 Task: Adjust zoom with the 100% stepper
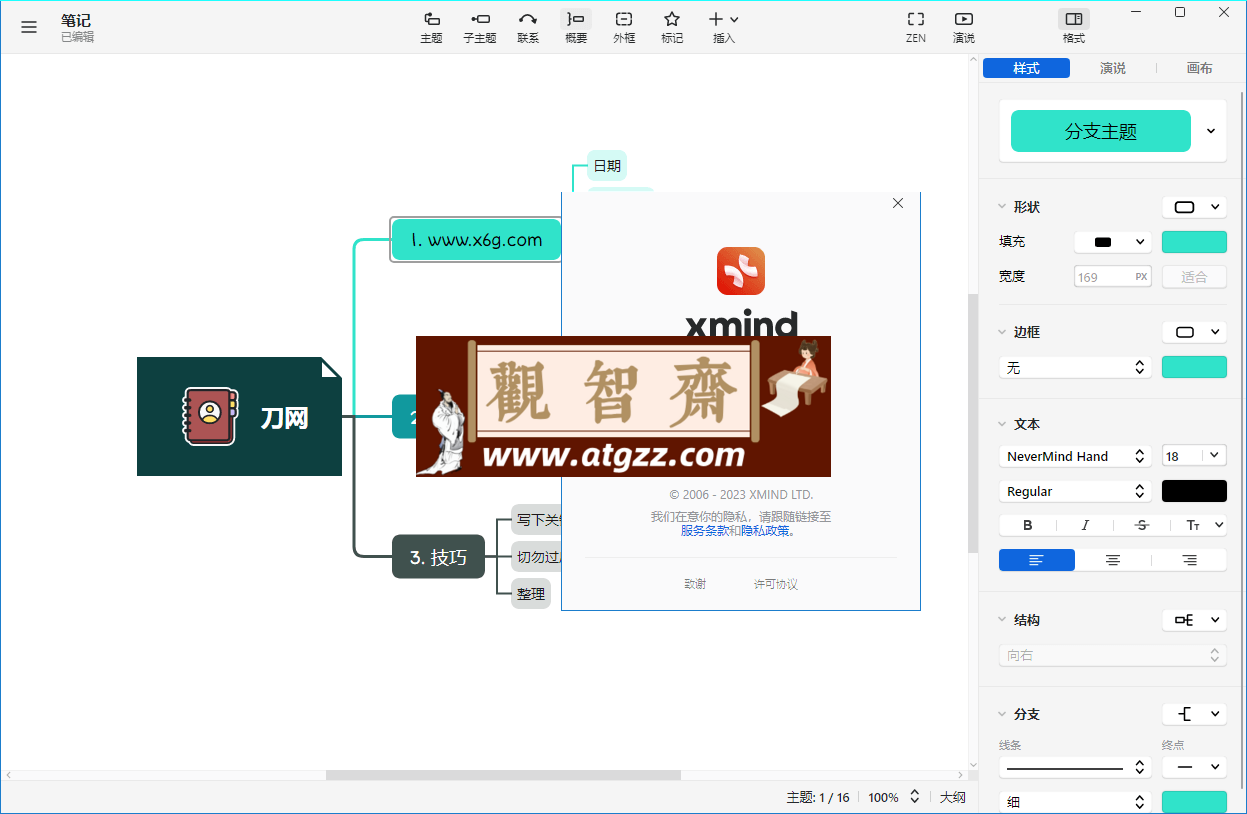coord(914,797)
